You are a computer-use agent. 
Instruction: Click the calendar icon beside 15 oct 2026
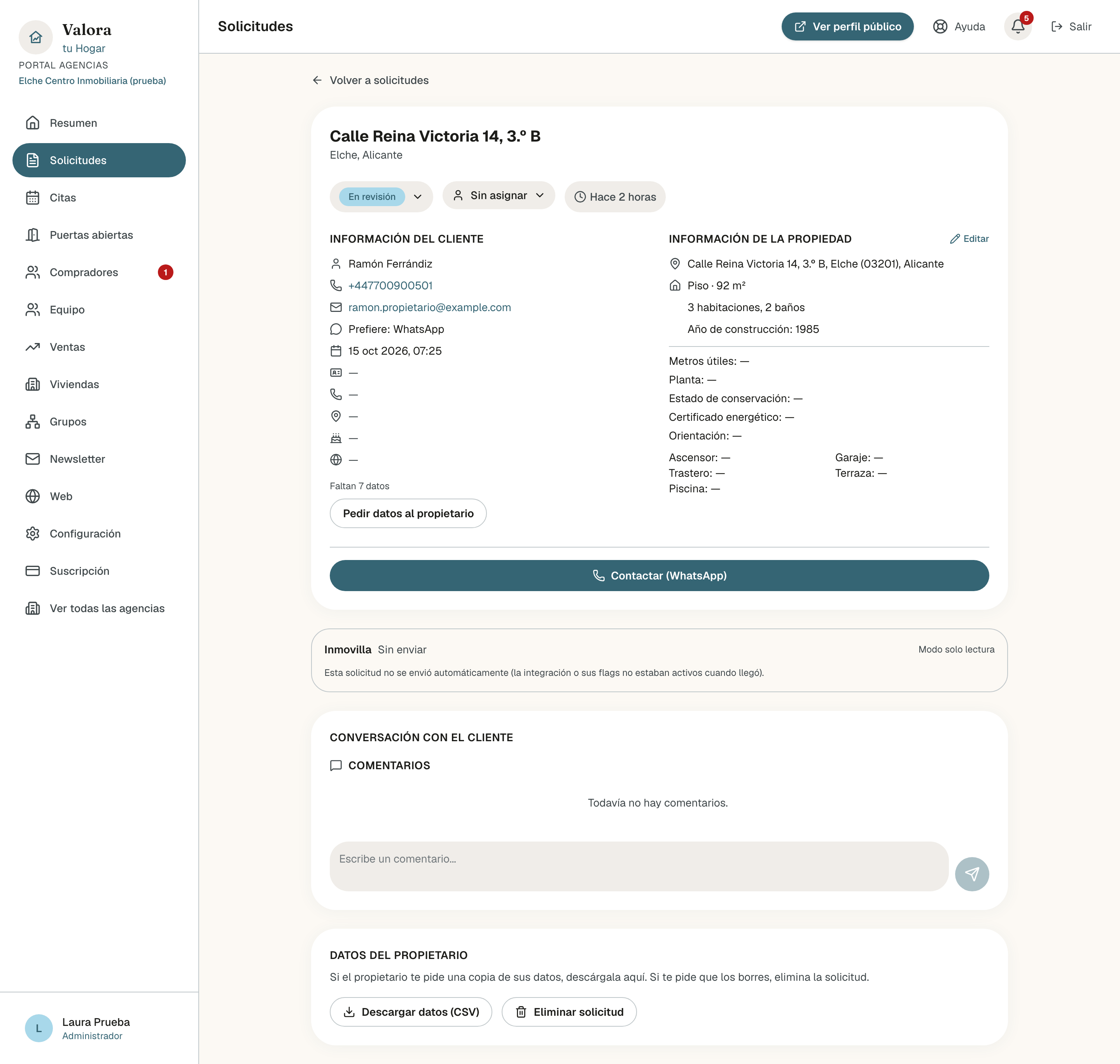tap(336, 351)
